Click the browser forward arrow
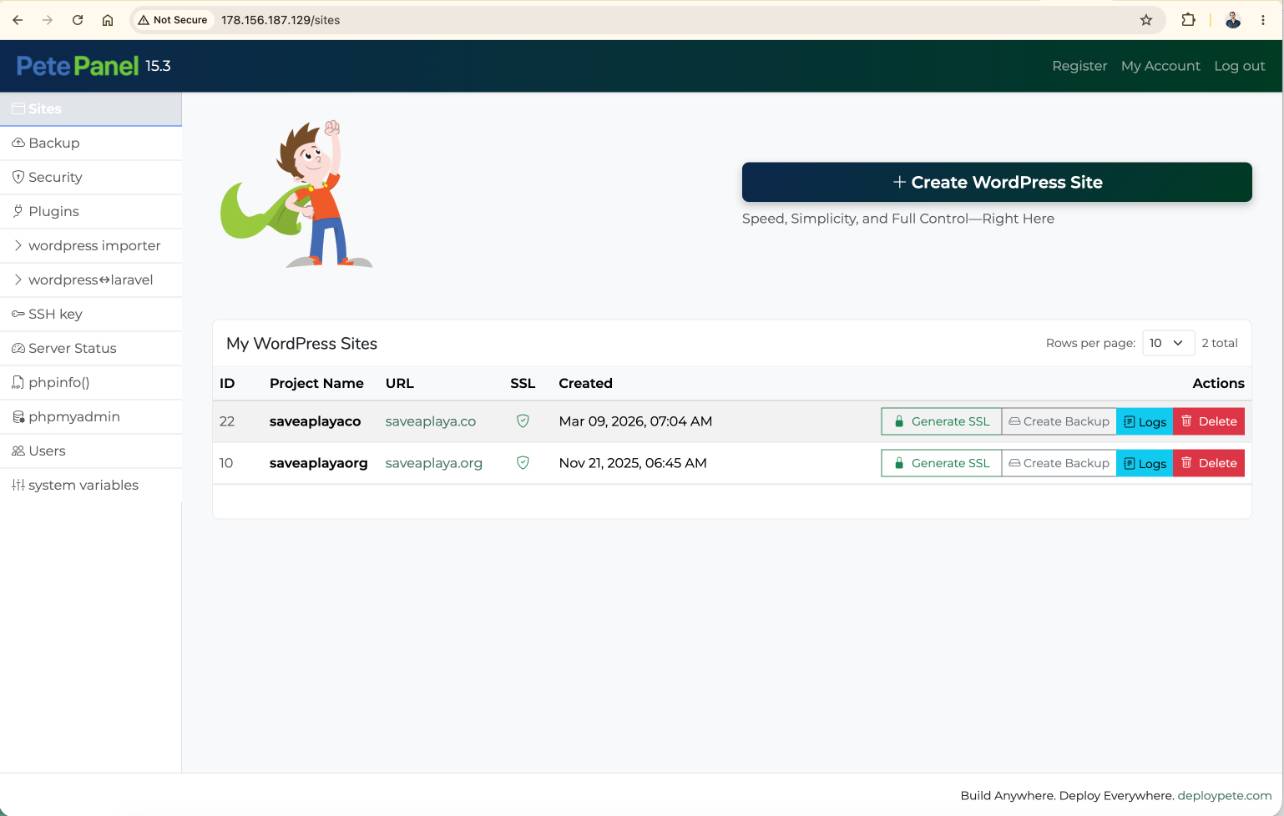Screen dimensions: 1284x816 pos(48,20)
